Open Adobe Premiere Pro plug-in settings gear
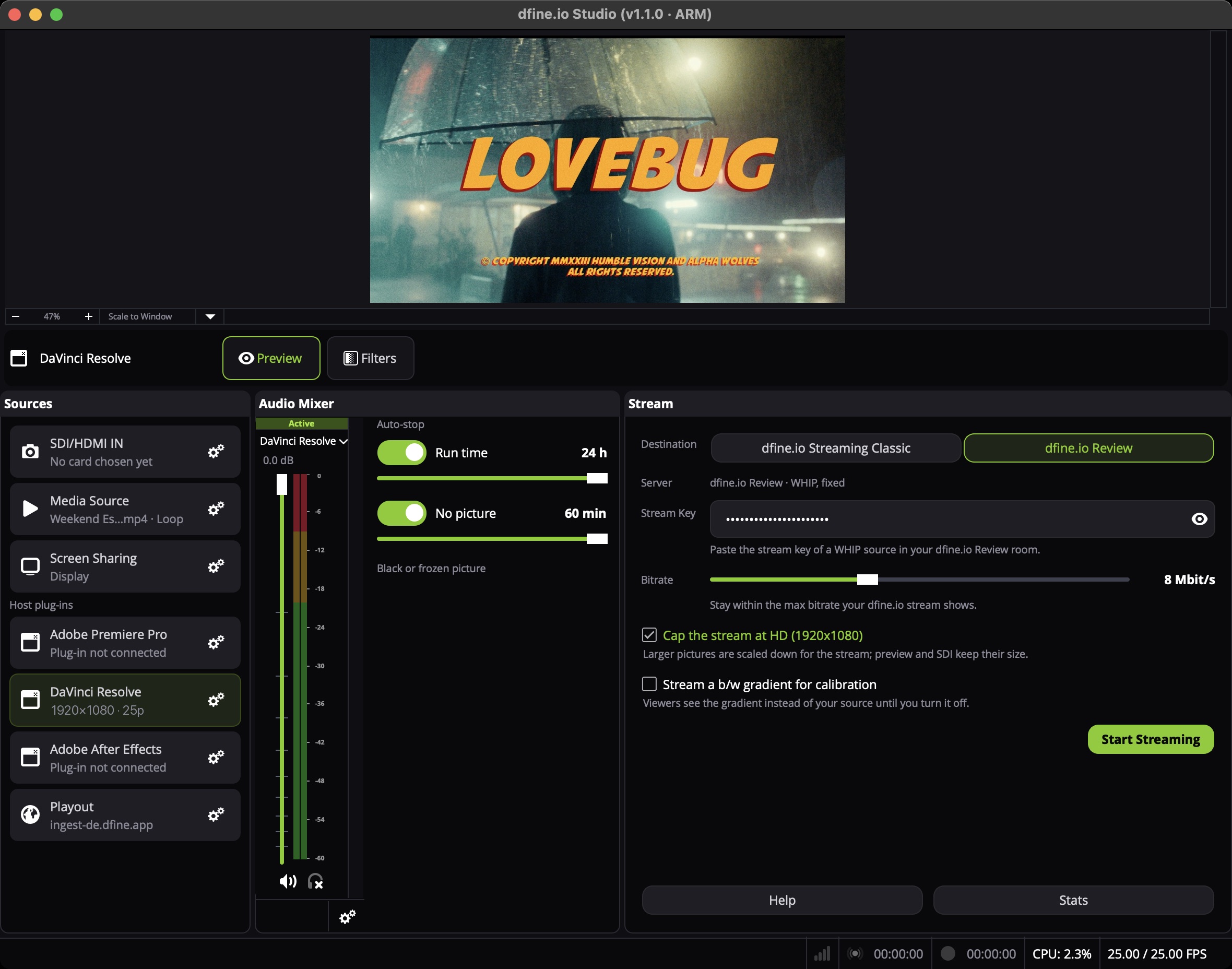Image resolution: width=1232 pixels, height=969 pixels. tap(216, 643)
